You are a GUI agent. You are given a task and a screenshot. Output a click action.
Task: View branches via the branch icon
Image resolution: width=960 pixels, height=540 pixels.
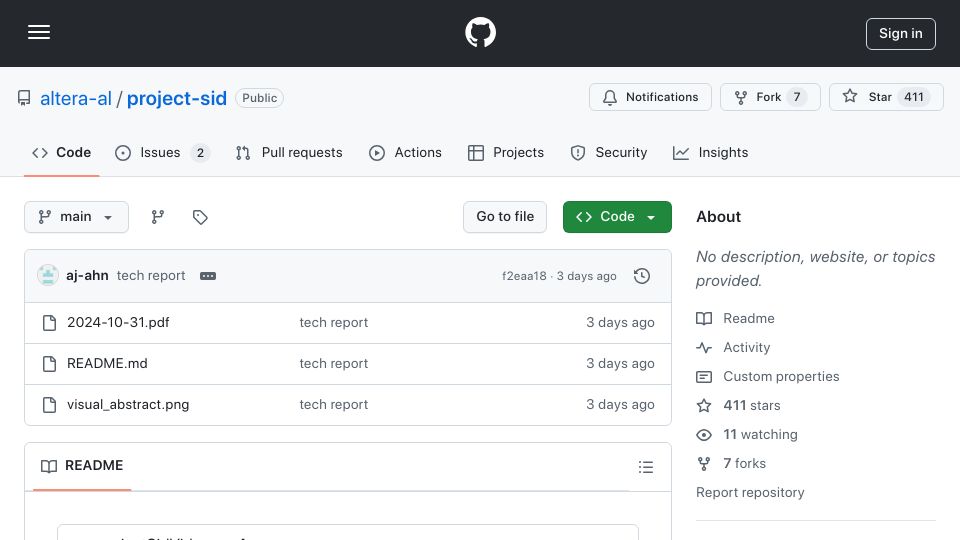(158, 217)
